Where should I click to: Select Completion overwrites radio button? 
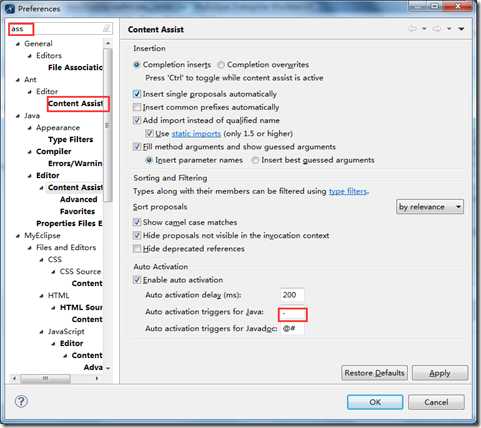(221, 65)
